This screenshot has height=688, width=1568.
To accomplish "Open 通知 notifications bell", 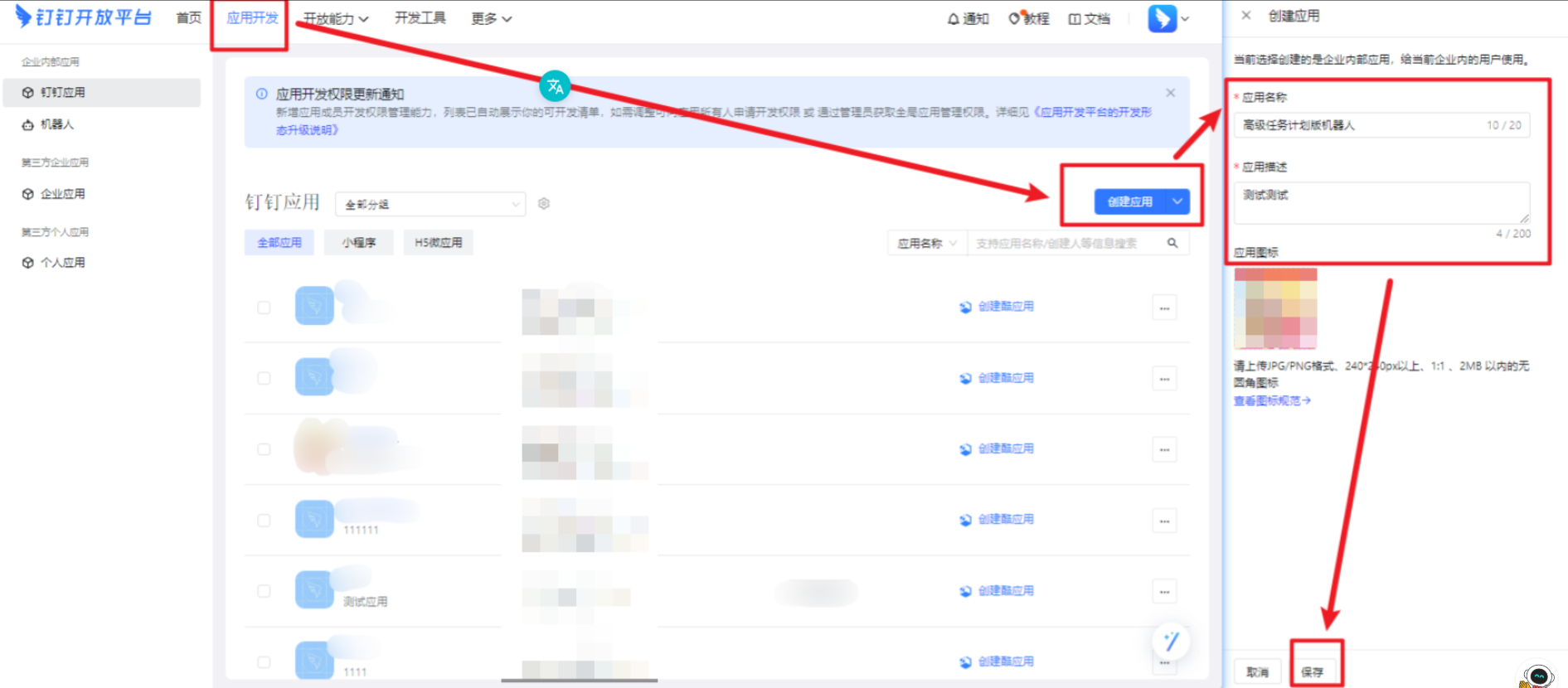I will point(968,18).
